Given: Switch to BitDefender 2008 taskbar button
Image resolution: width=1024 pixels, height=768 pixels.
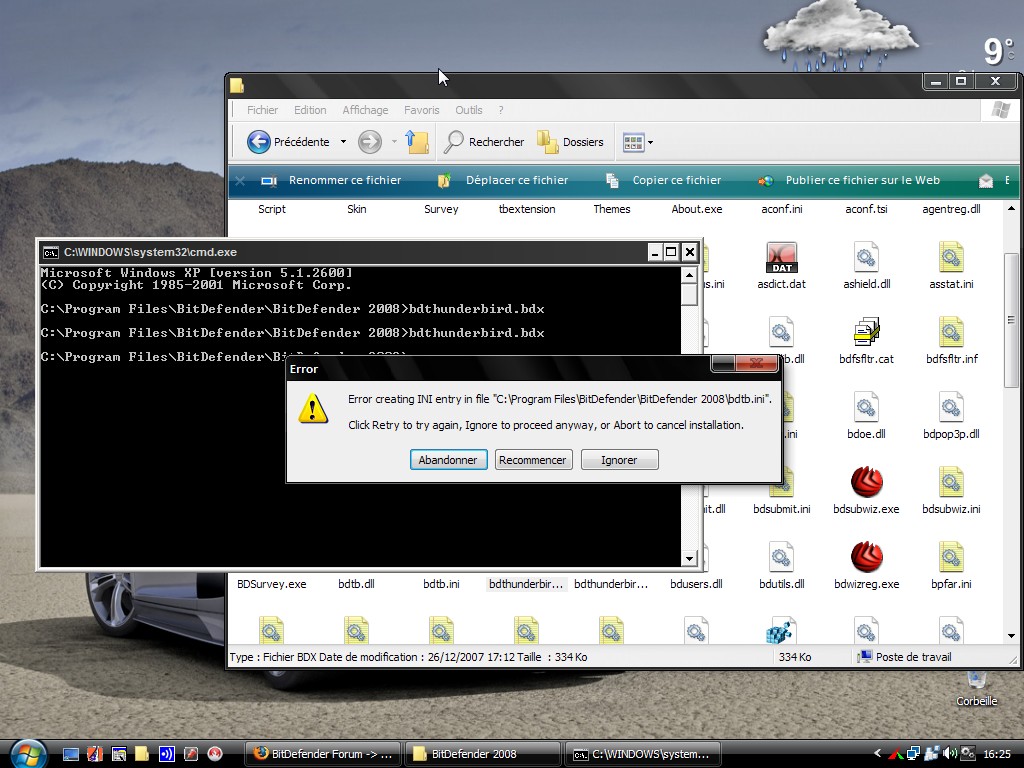Looking at the screenshot, I should tap(483, 754).
